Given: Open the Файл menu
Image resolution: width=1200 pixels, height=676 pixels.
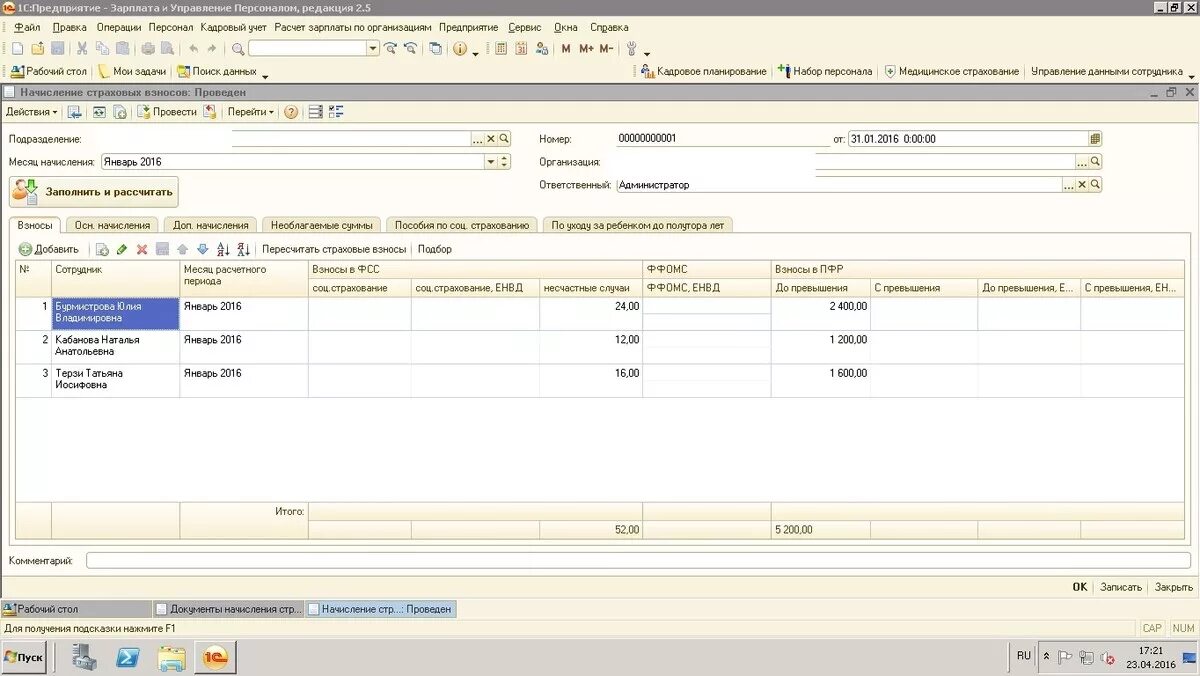Looking at the screenshot, I should (27, 28).
